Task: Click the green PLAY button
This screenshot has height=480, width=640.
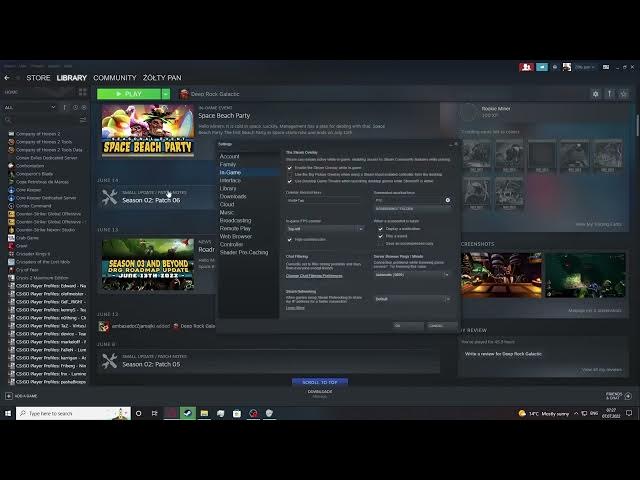Action: [129, 94]
